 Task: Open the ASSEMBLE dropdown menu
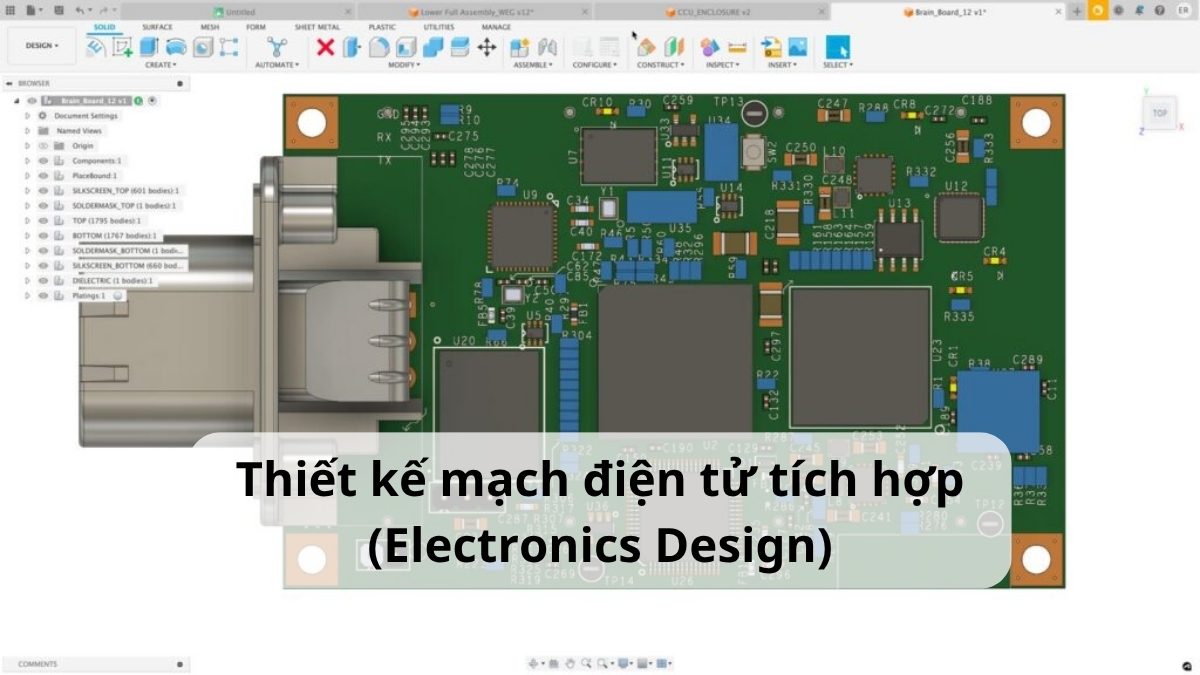533,65
